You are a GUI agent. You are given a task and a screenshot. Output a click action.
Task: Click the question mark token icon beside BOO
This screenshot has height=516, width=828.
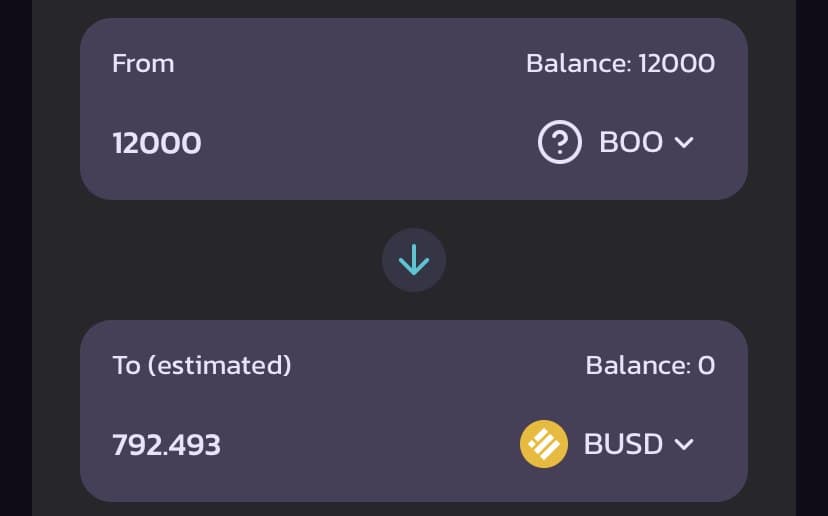[560, 143]
